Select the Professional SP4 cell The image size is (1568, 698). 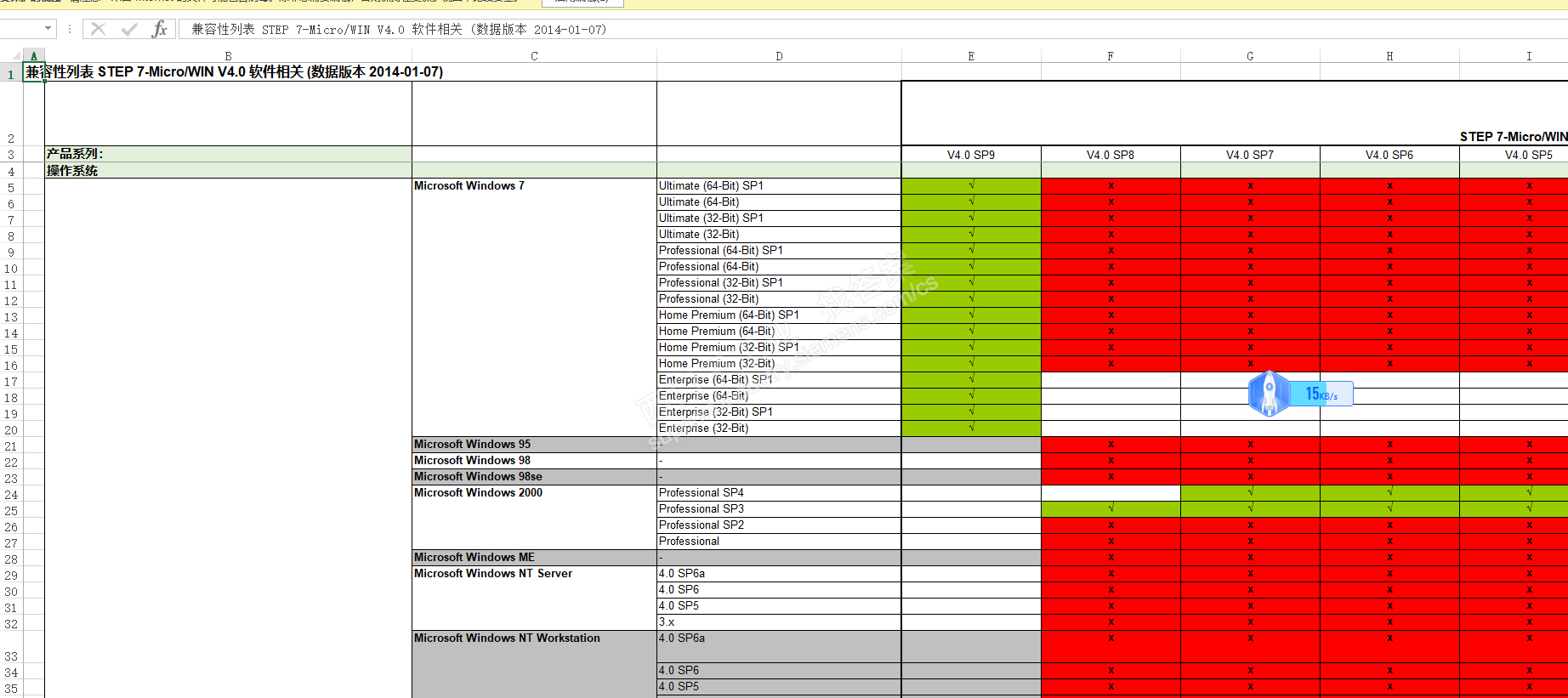click(779, 493)
